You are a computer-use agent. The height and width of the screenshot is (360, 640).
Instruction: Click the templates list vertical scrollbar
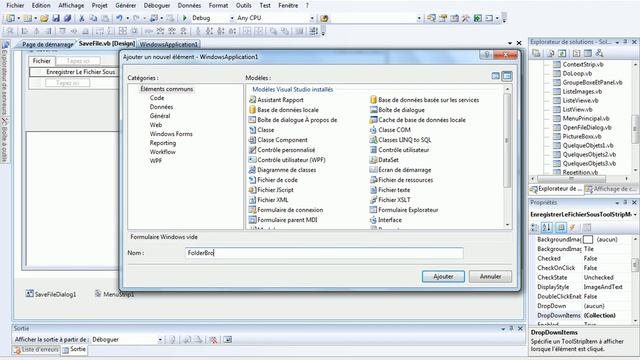(507, 157)
